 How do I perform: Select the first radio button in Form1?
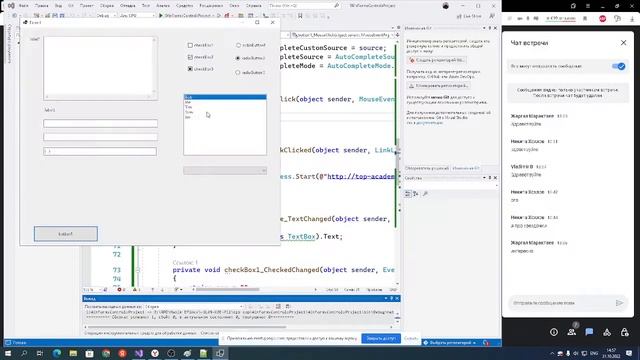(238, 45)
